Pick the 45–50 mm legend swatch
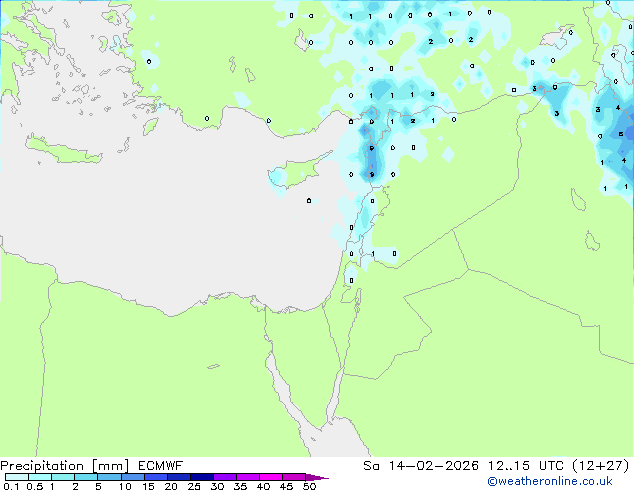Image resolution: width=634 pixels, height=490 pixels. (x=294, y=477)
